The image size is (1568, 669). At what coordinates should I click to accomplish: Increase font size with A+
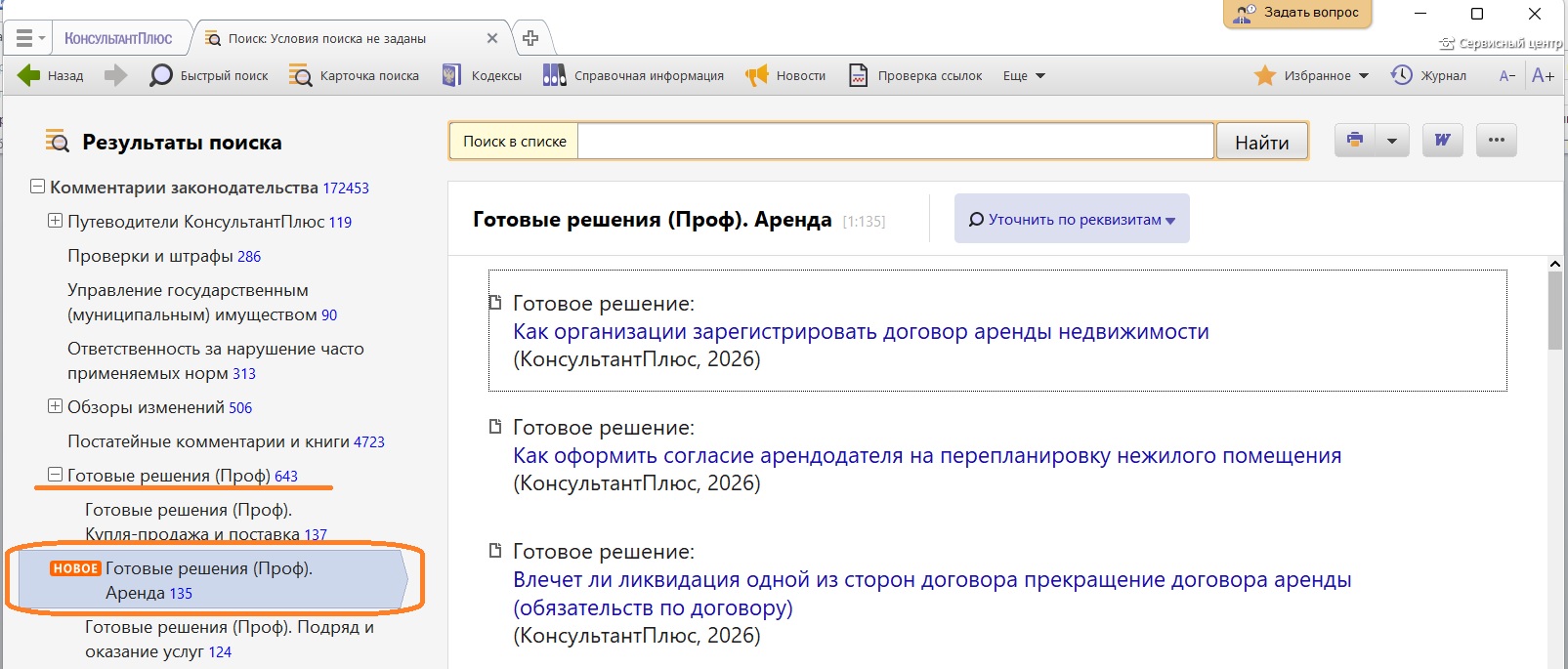tap(1543, 75)
